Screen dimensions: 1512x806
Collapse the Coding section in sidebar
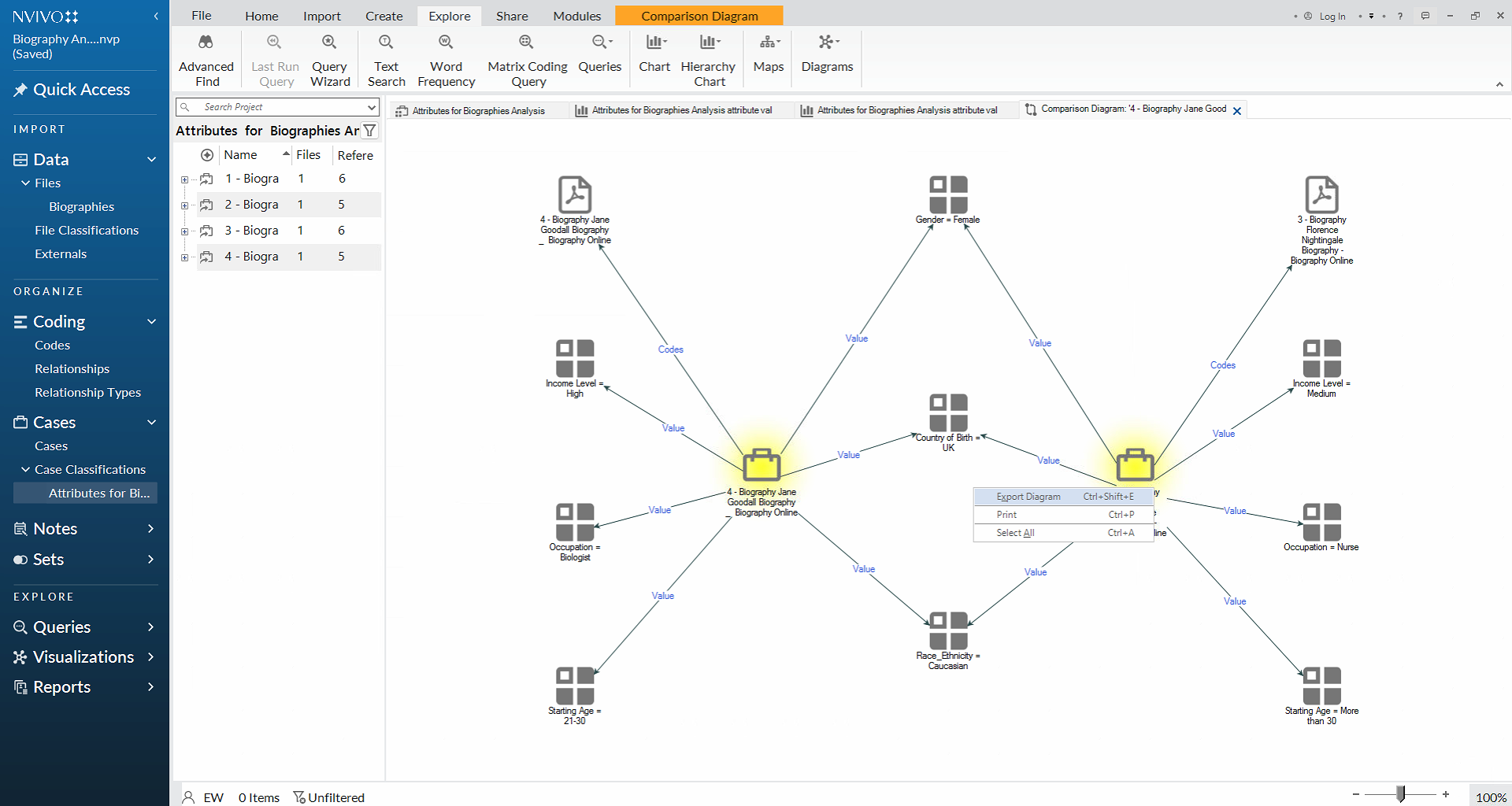[151, 321]
